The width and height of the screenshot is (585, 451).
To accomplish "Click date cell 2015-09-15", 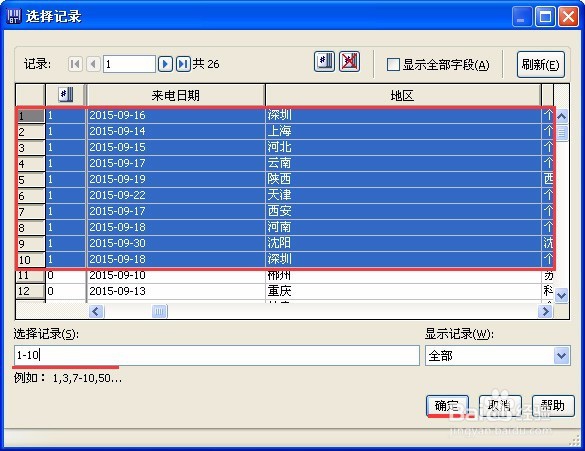I will (176, 148).
